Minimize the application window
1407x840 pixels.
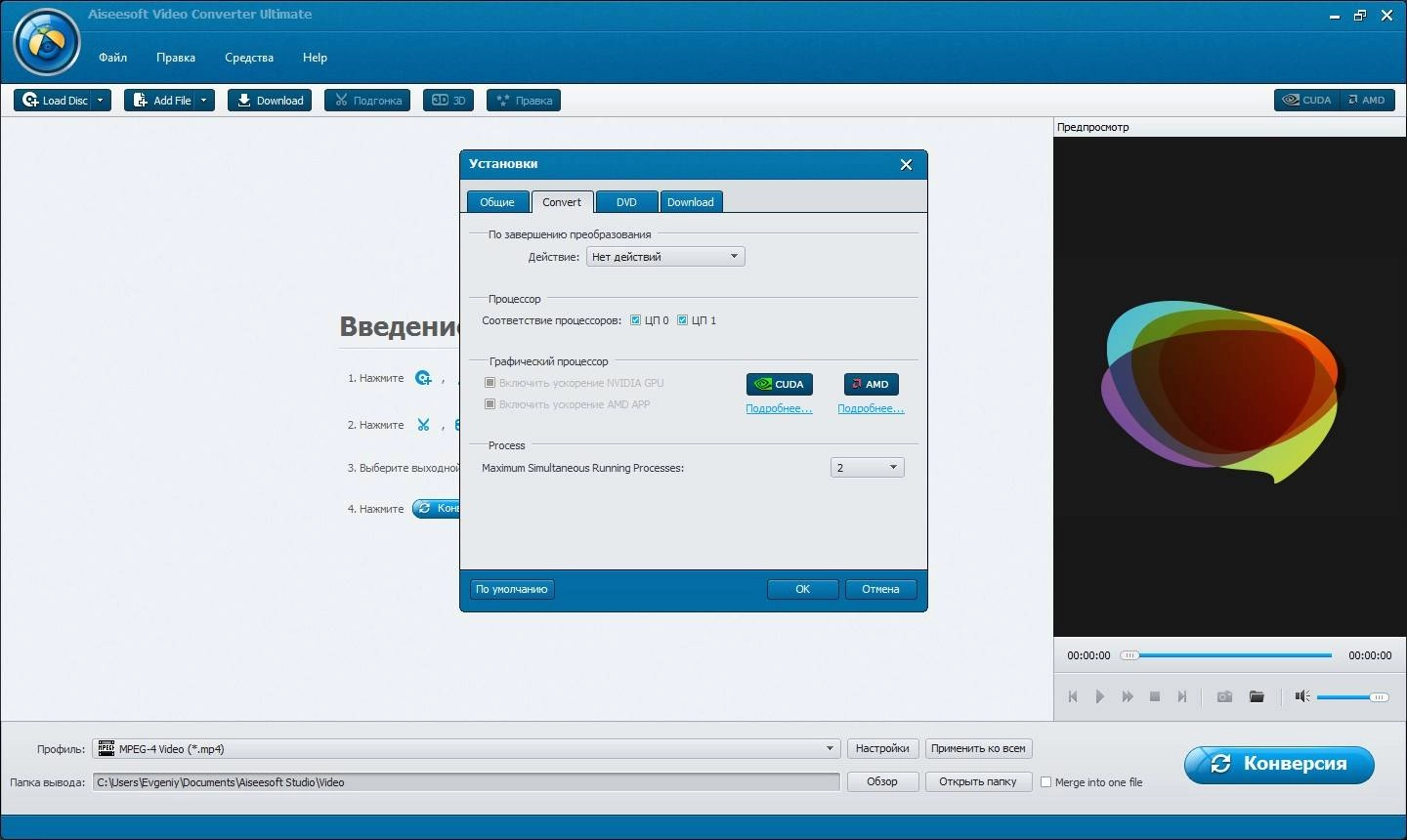point(1335,16)
